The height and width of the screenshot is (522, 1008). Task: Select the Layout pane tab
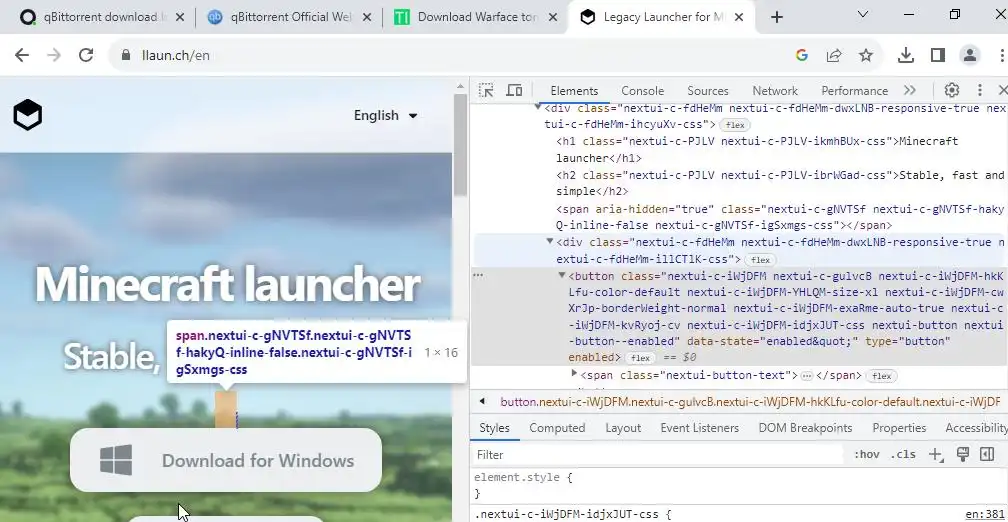coord(623,428)
